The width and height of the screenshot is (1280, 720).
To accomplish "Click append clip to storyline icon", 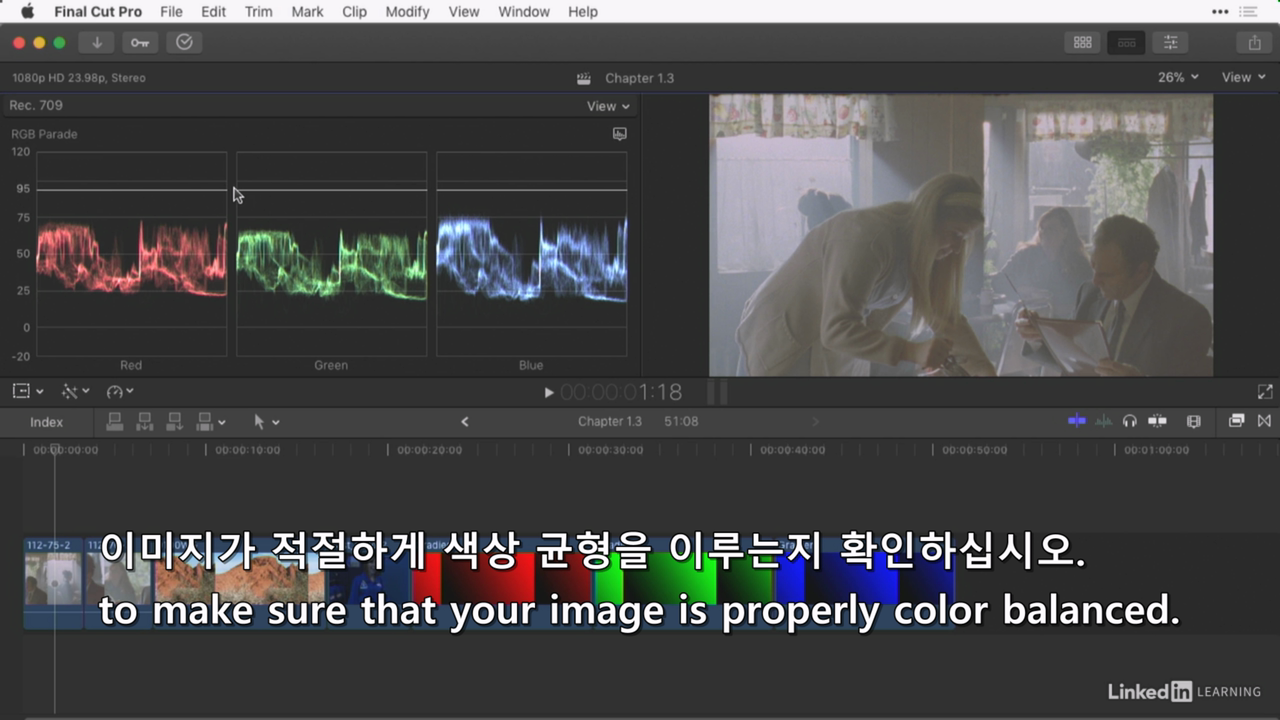I will 174,422.
